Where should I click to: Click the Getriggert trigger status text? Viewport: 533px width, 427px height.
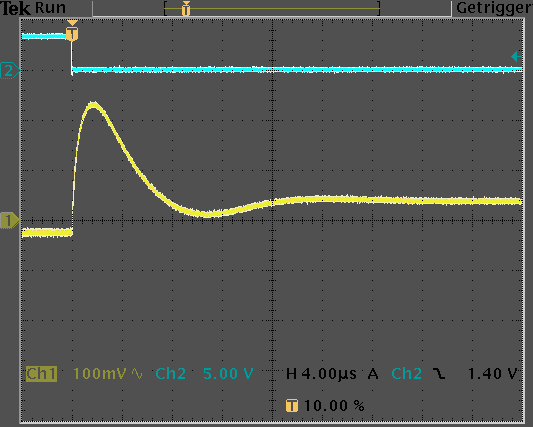coord(494,8)
